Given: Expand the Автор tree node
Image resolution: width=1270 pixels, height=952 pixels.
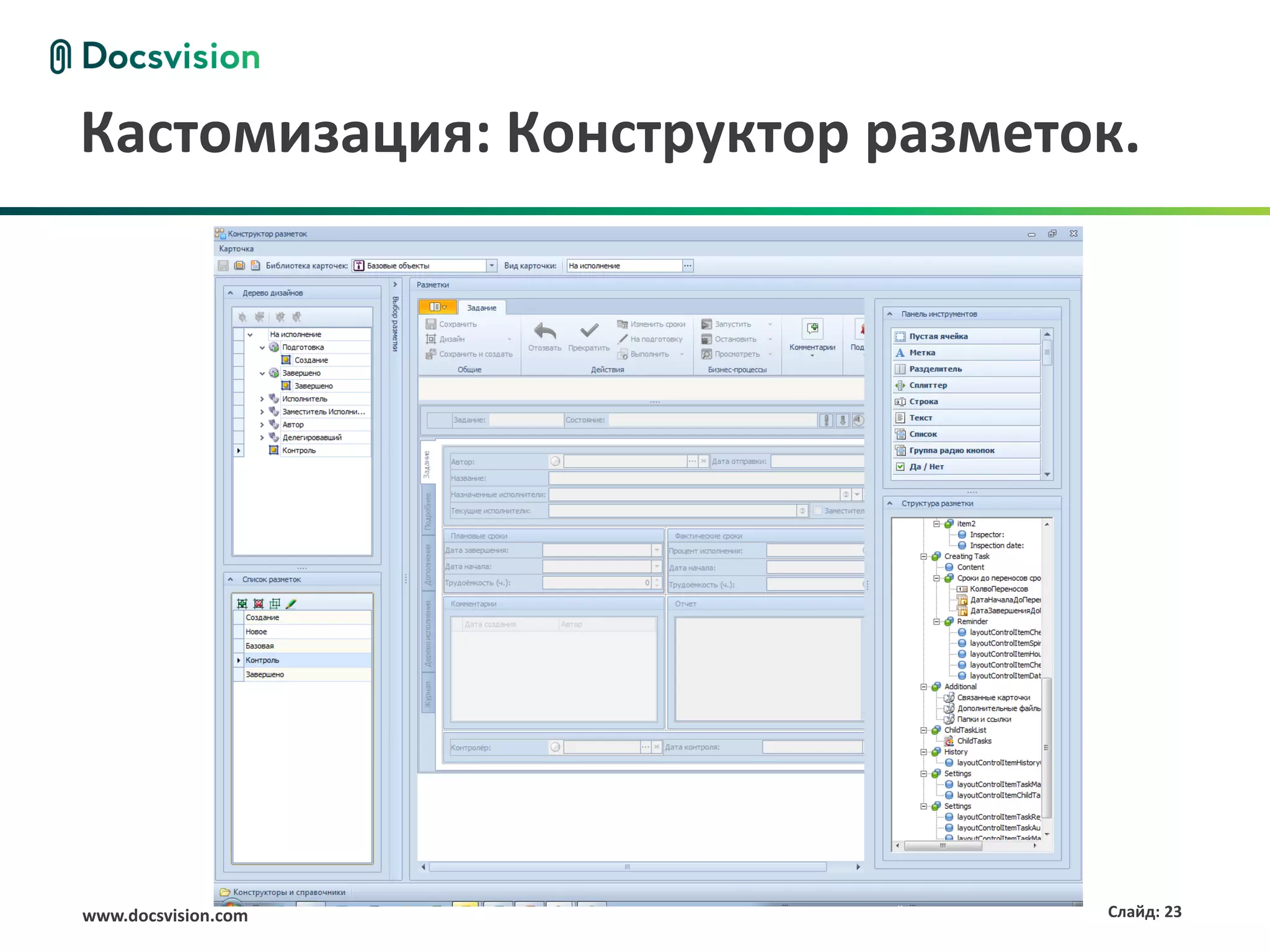Looking at the screenshot, I should (262, 425).
